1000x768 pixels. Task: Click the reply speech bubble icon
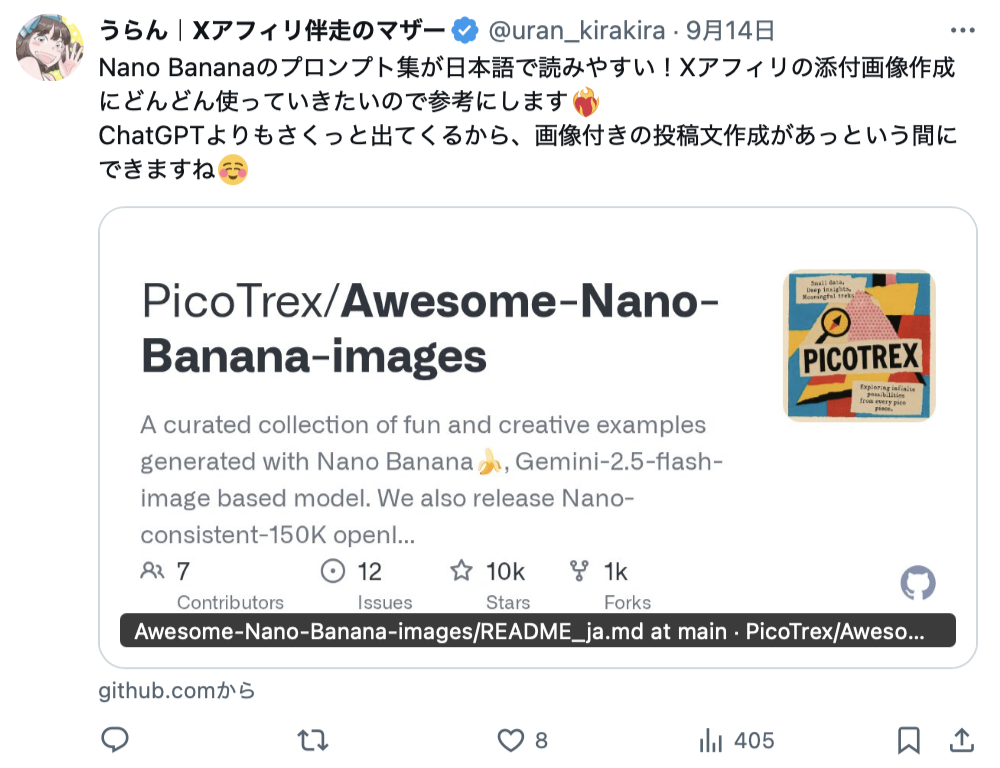[115, 740]
